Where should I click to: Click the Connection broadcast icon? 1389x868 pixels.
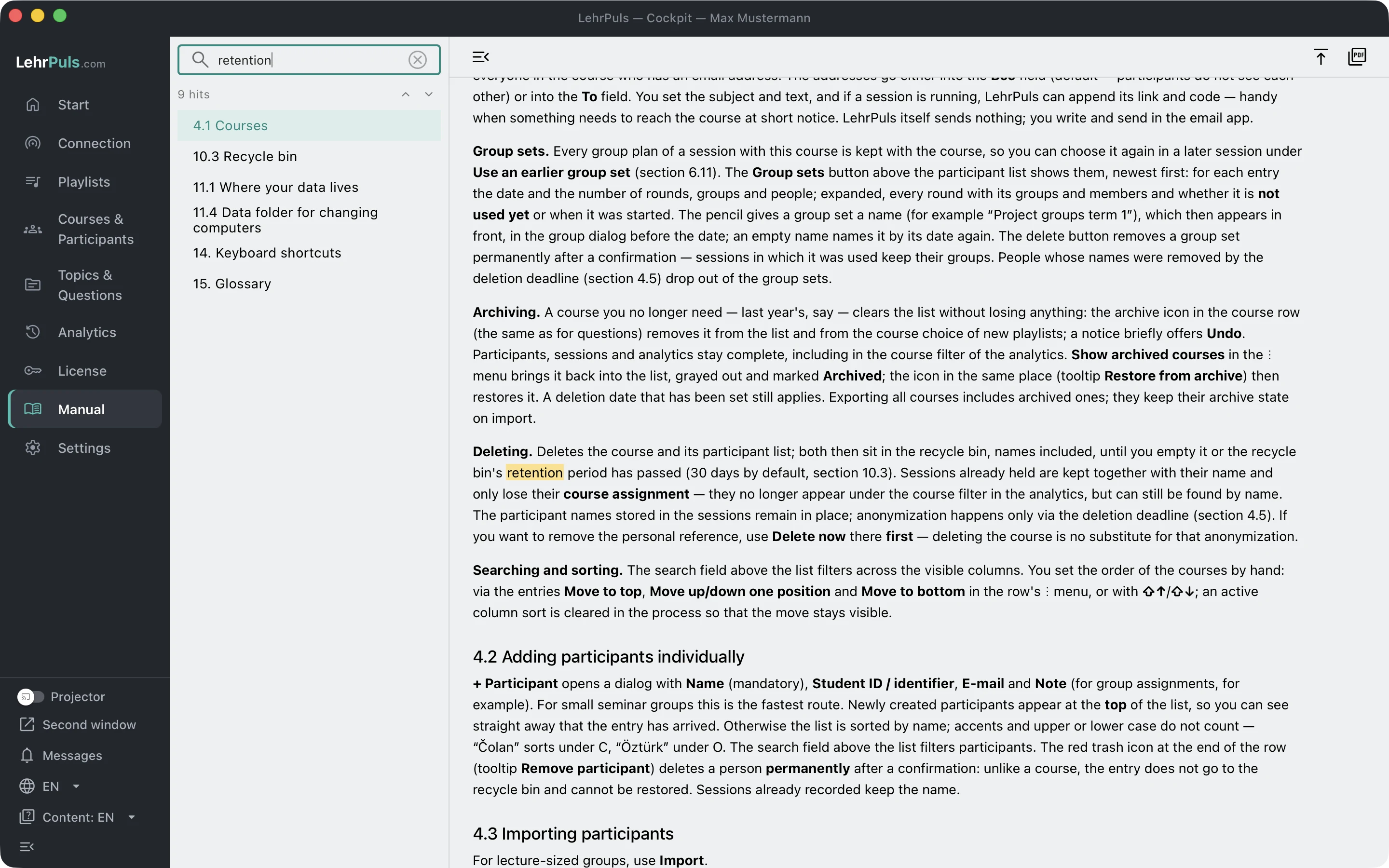33,143
